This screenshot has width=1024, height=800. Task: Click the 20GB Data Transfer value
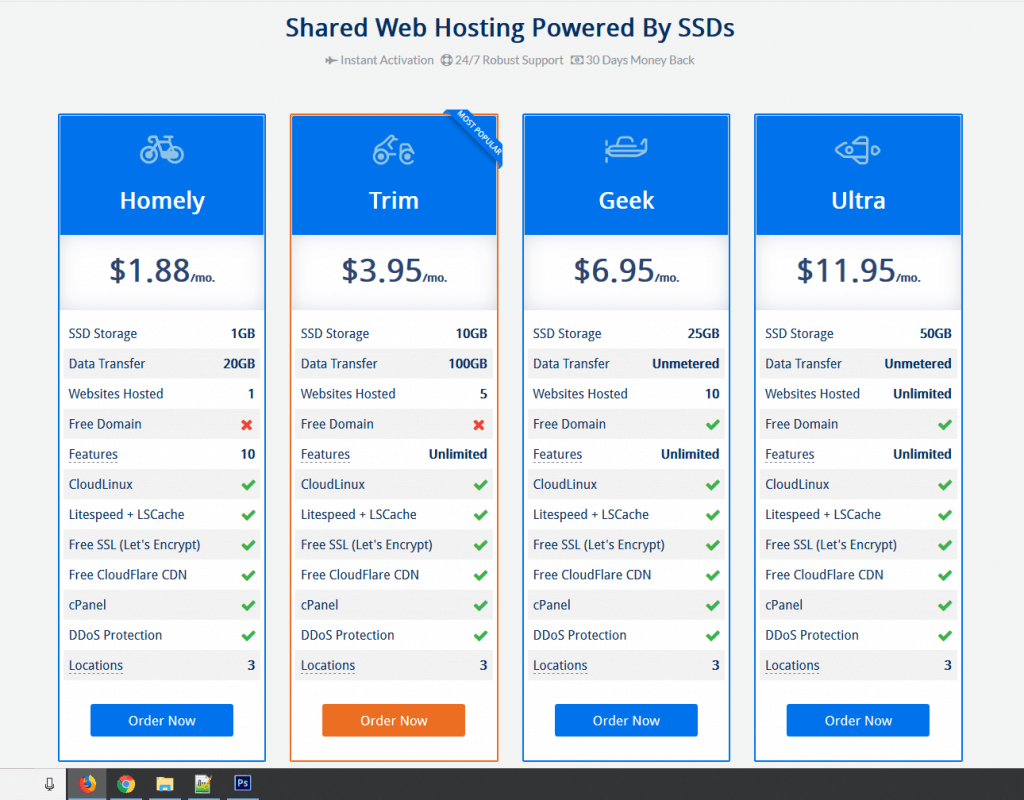click(x=239, y=364)
